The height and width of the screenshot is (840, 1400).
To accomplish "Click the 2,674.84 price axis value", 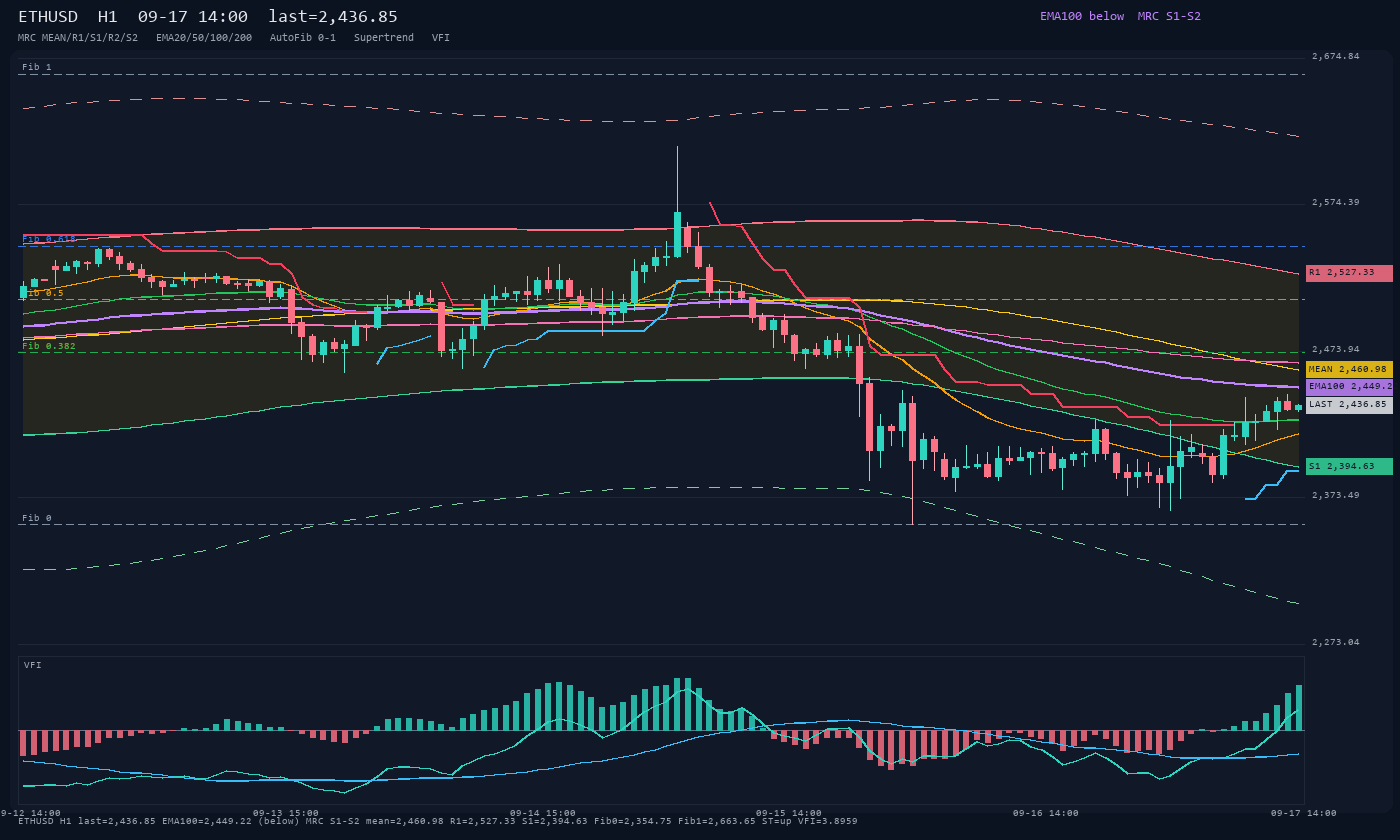I will point(1336,56).
